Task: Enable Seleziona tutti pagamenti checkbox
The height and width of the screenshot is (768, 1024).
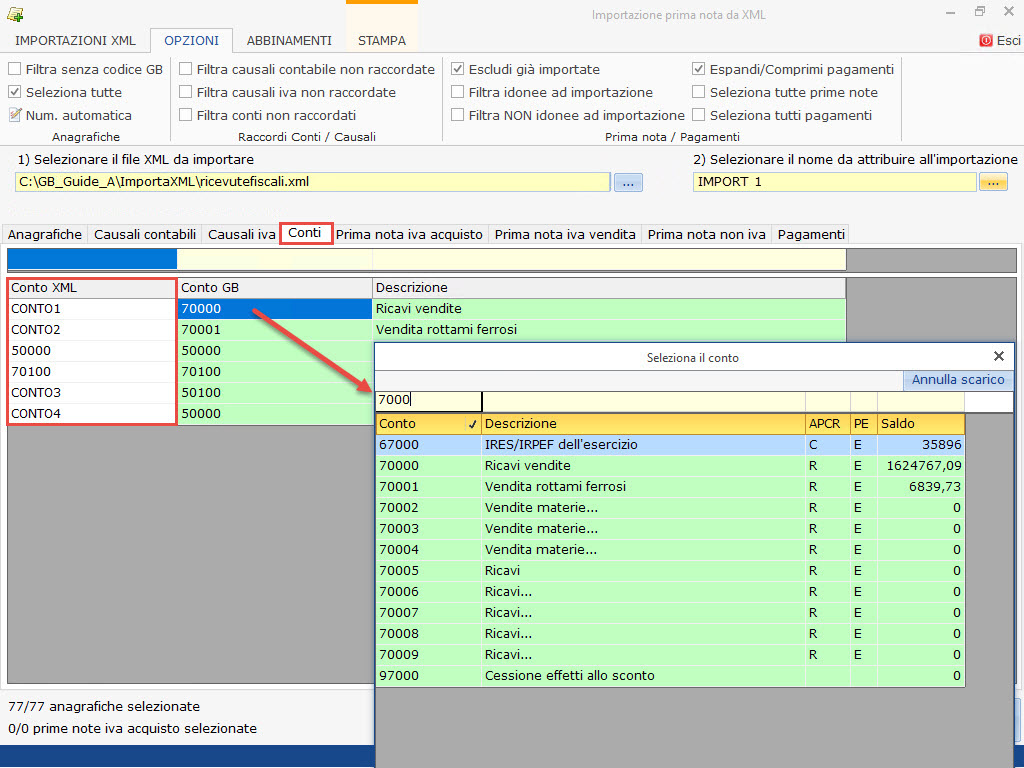Action: pos(699,115)
